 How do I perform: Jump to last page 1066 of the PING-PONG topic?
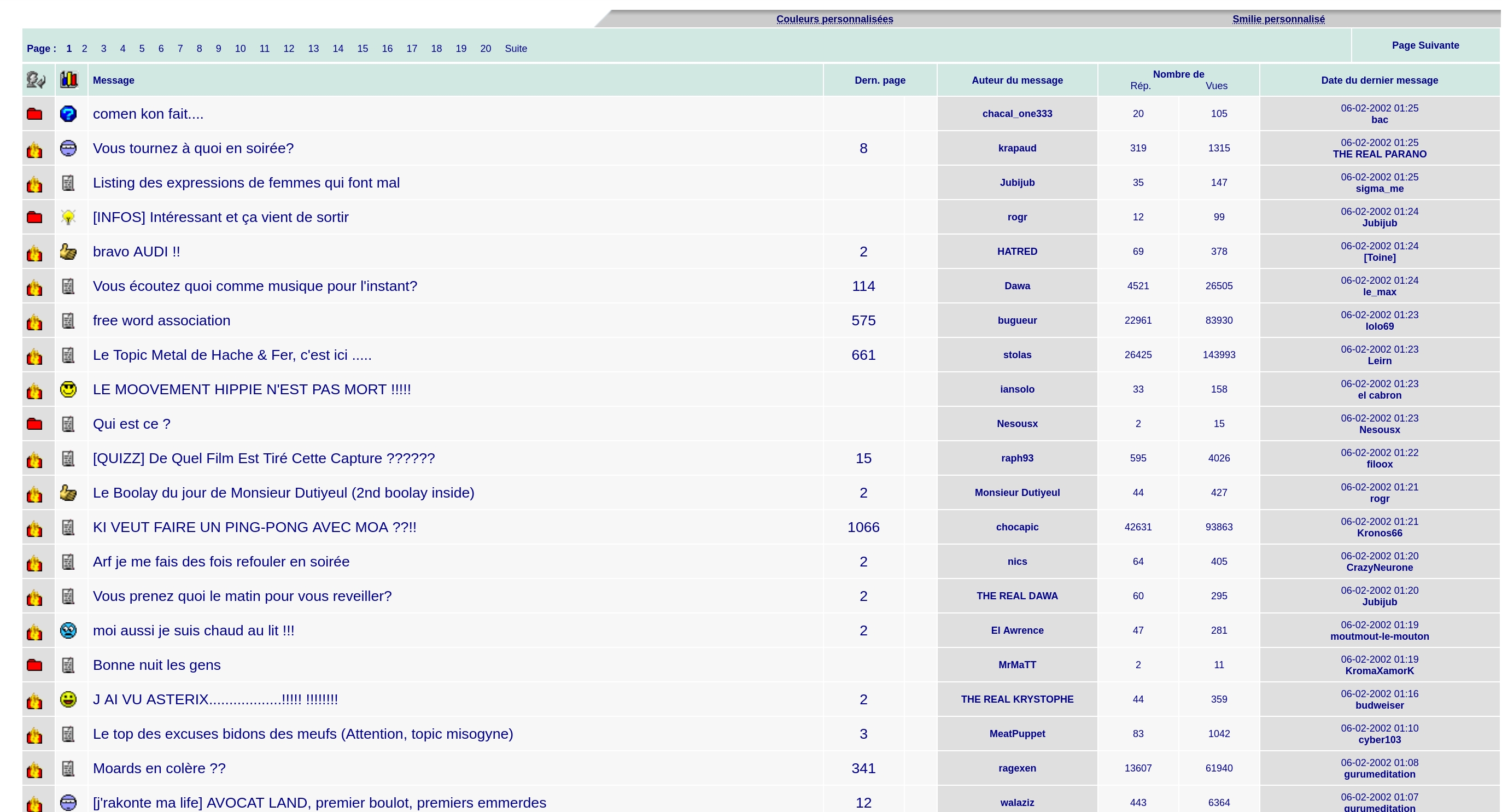point(863,527)
